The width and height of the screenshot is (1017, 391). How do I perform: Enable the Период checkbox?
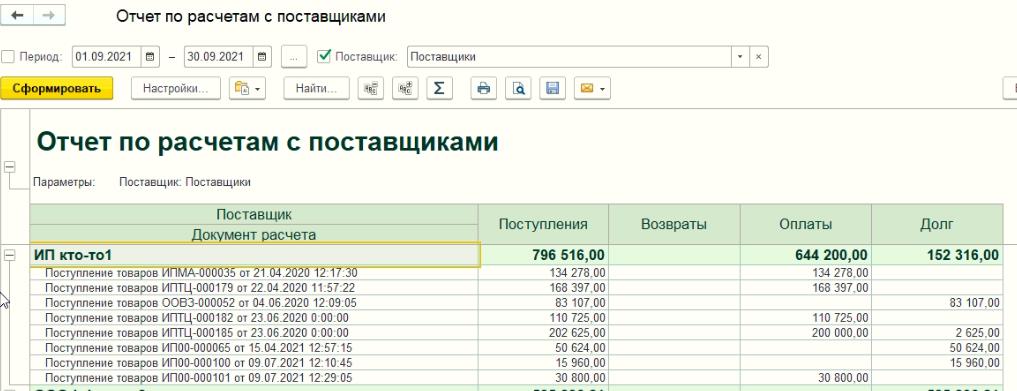pos(8,56)
